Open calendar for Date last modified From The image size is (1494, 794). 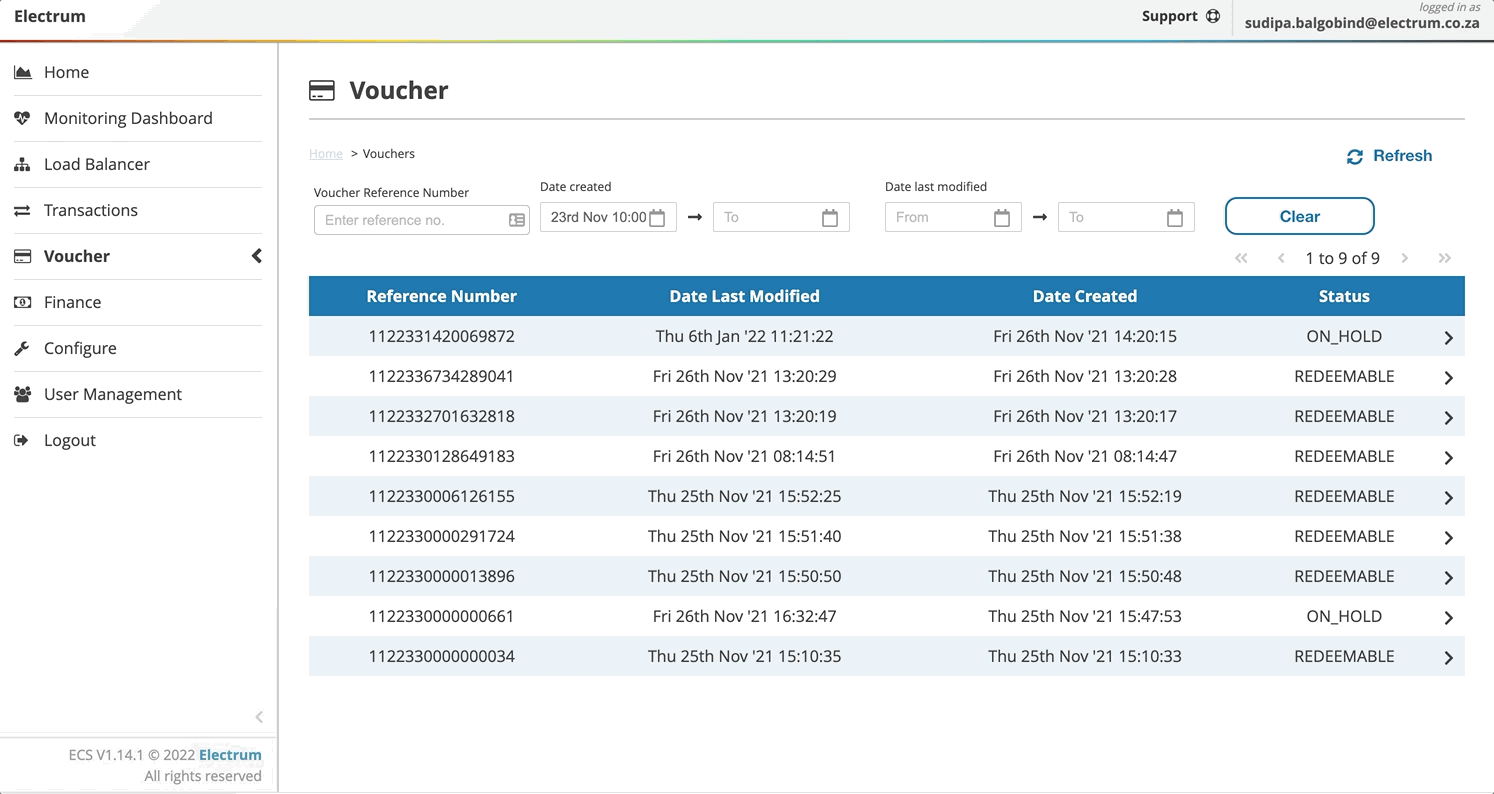pyautogui.click(x=1002, y=218)
